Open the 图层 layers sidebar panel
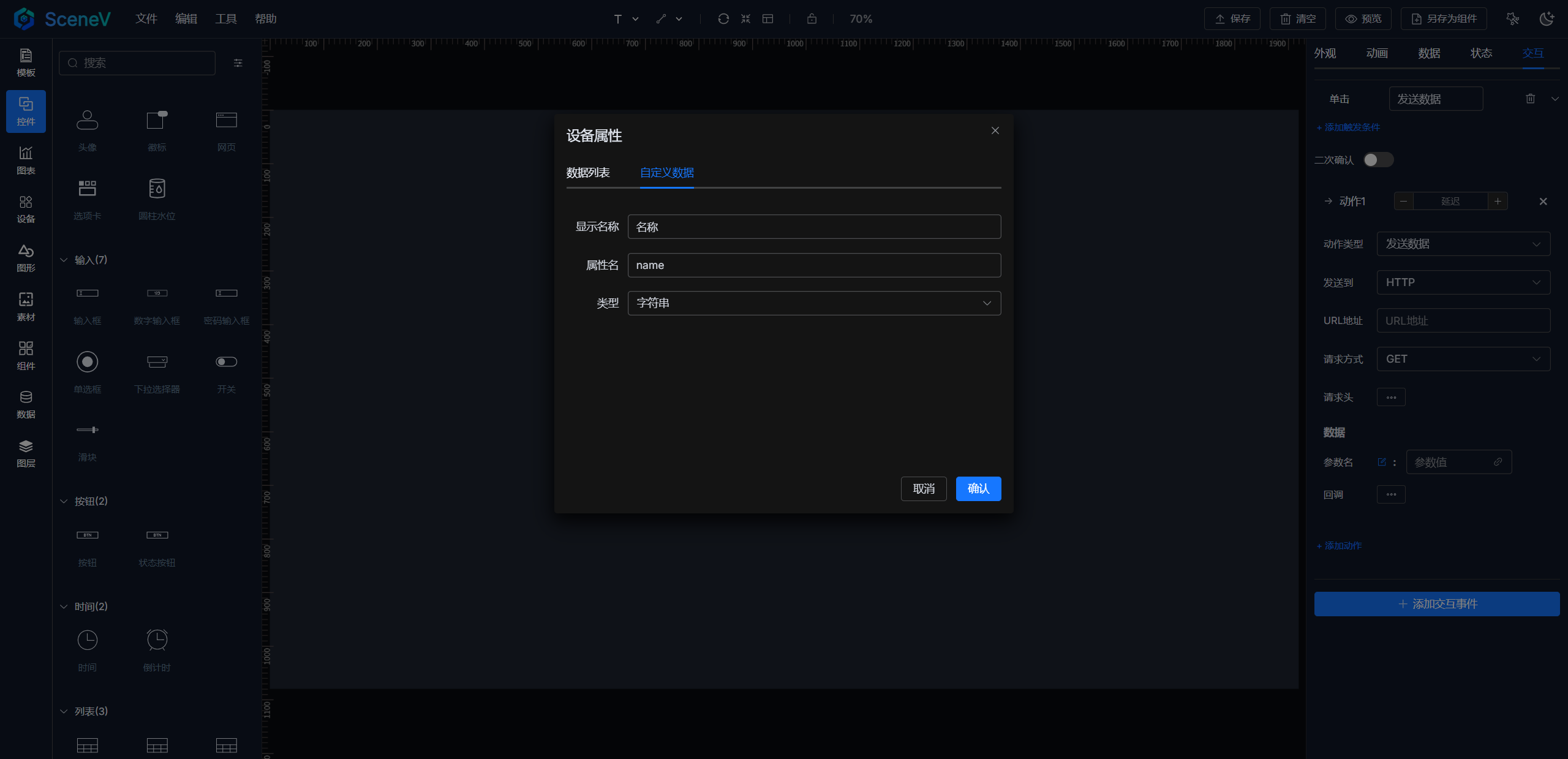This screenshot has width=1568, height=759. click(26, 453)
